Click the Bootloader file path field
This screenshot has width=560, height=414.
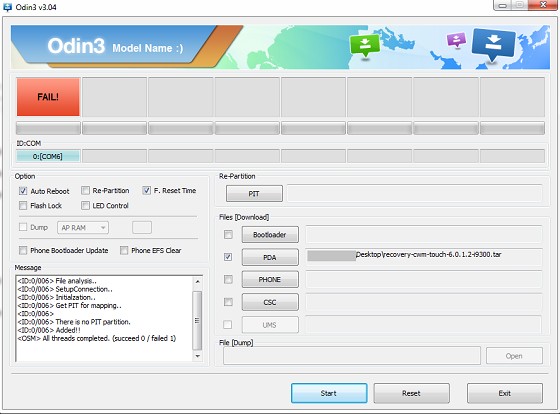click(424, 234)
